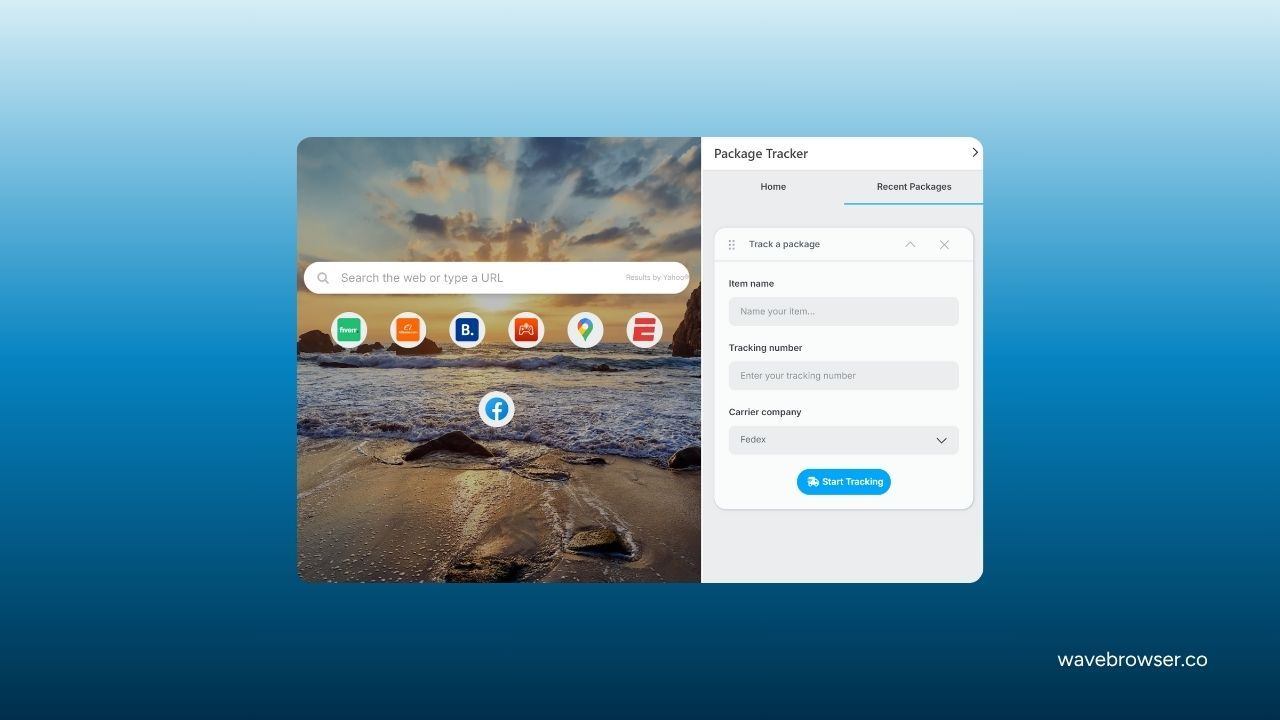Open the Booking.com shortcut icon
The height and width of the screenshot is (720, 1280).
pyautogui.click(x=467, y=330)
